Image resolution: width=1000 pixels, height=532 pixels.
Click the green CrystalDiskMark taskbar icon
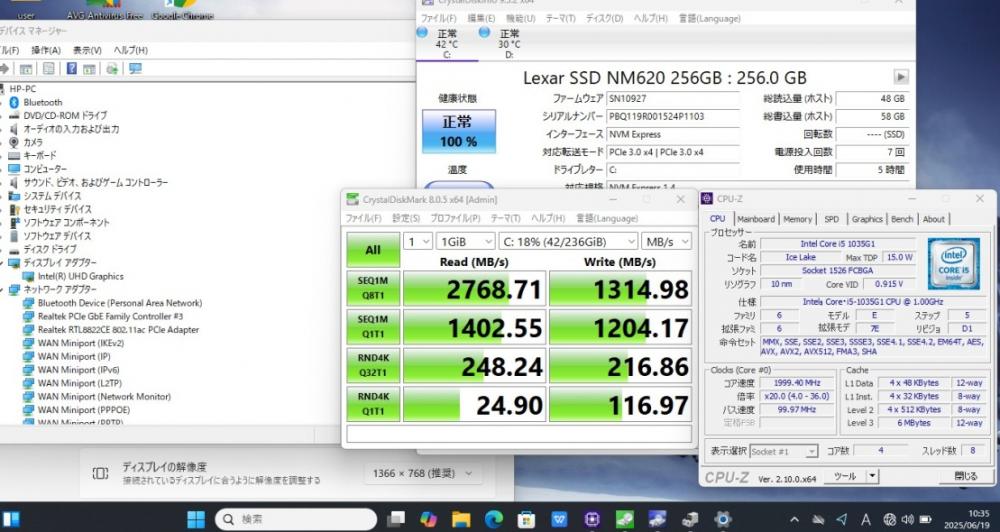(x=624, y=519)
